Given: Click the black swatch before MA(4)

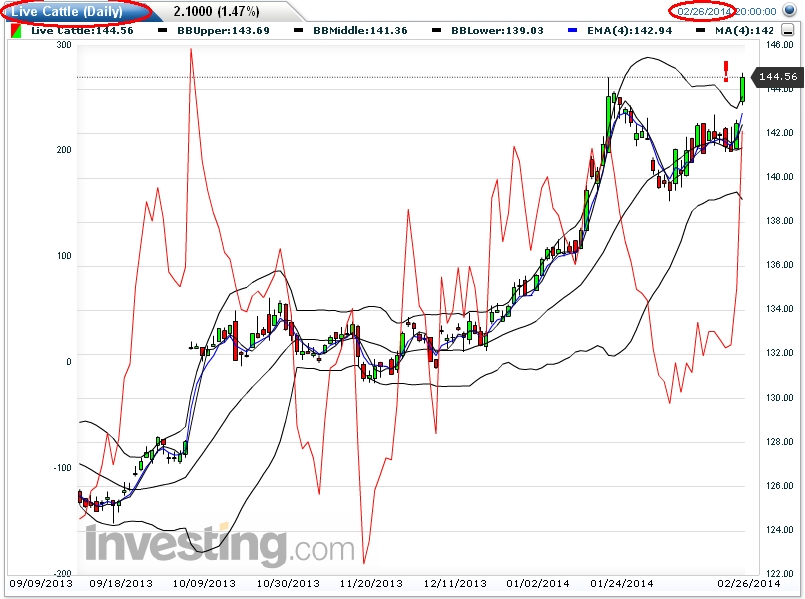Looking at the screenshot, I should coord(700,31).
